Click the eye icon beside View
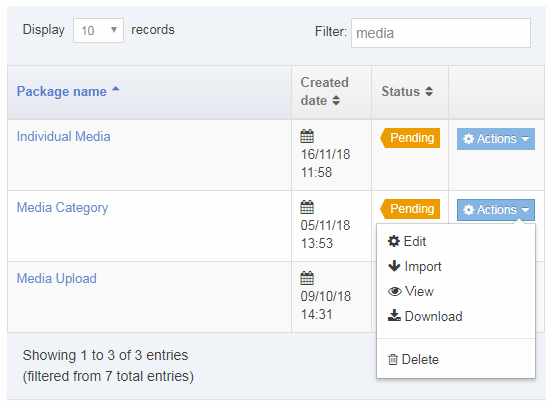 pos(395,291)
